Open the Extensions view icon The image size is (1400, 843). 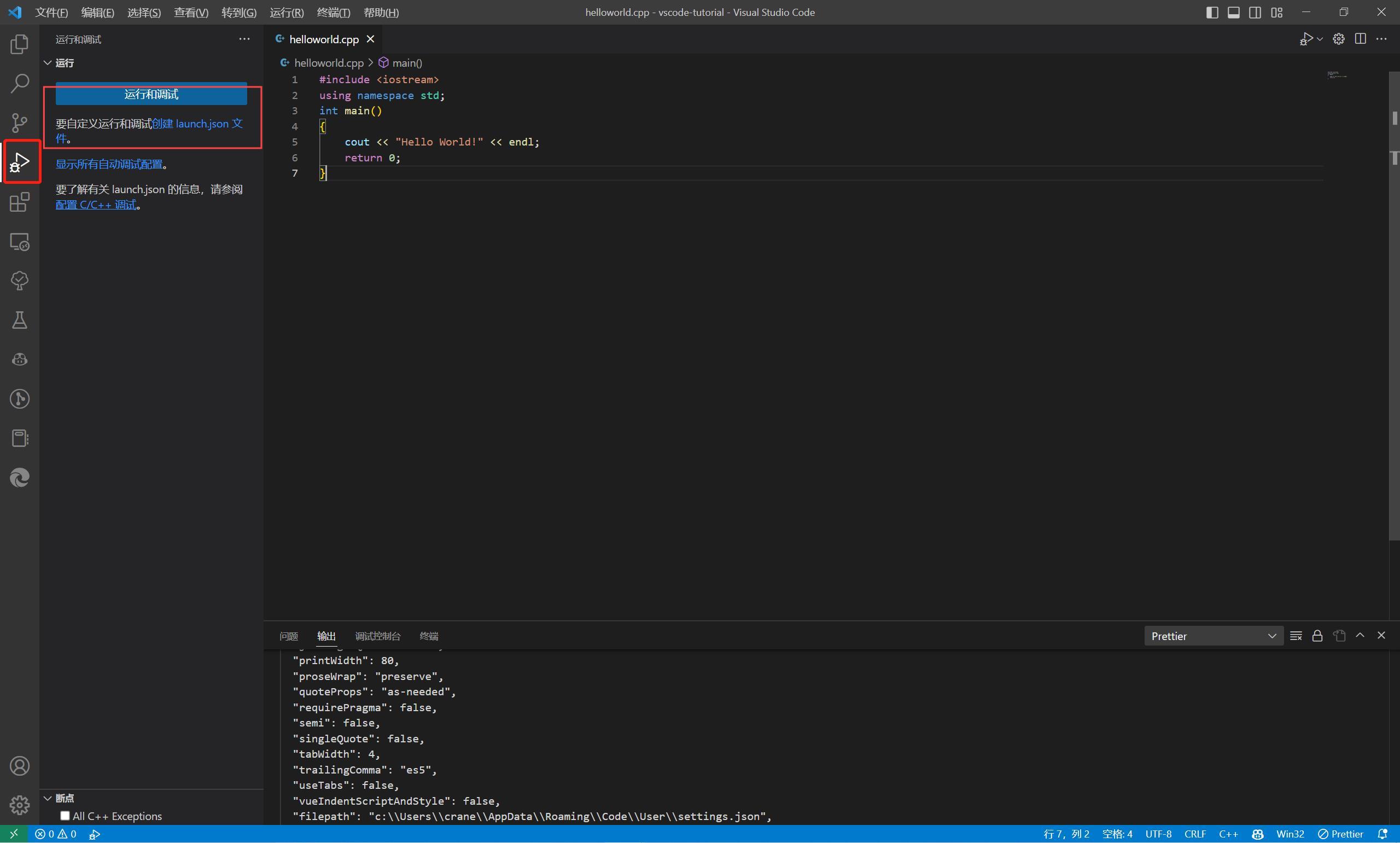20,202
